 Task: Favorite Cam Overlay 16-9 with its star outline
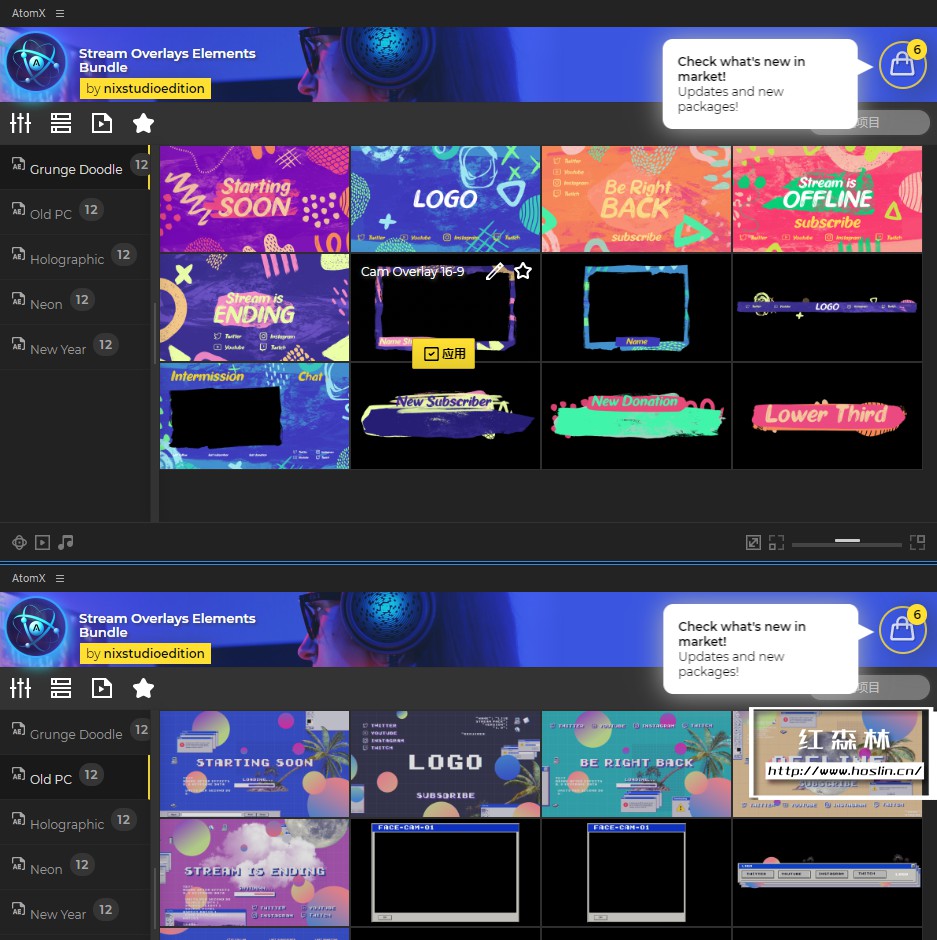[523, 271]
